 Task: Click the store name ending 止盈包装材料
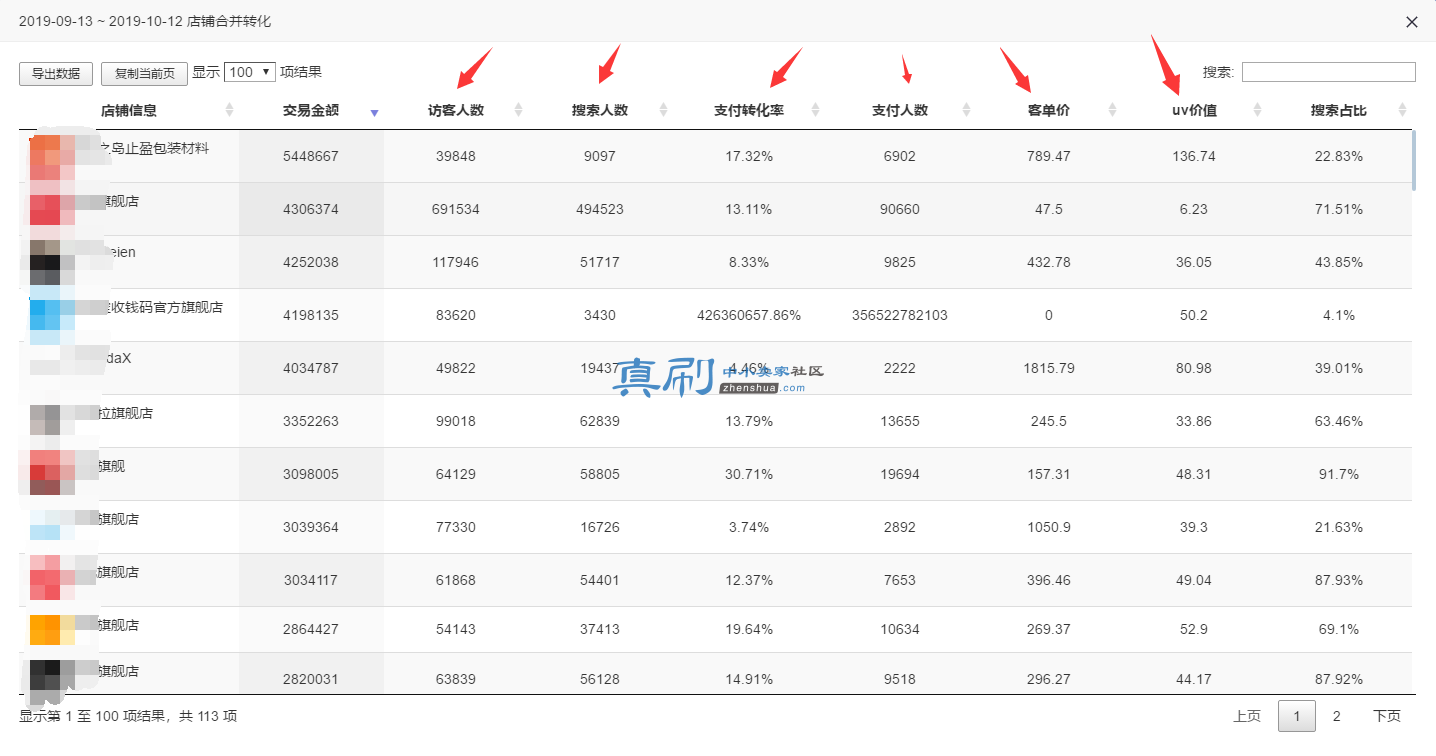(155, 148)
